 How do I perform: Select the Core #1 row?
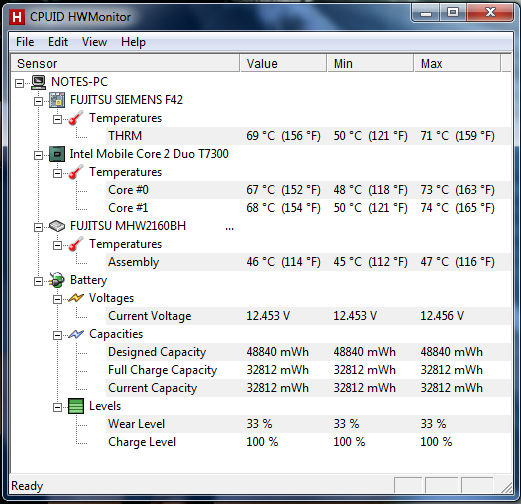pos(309,208)
